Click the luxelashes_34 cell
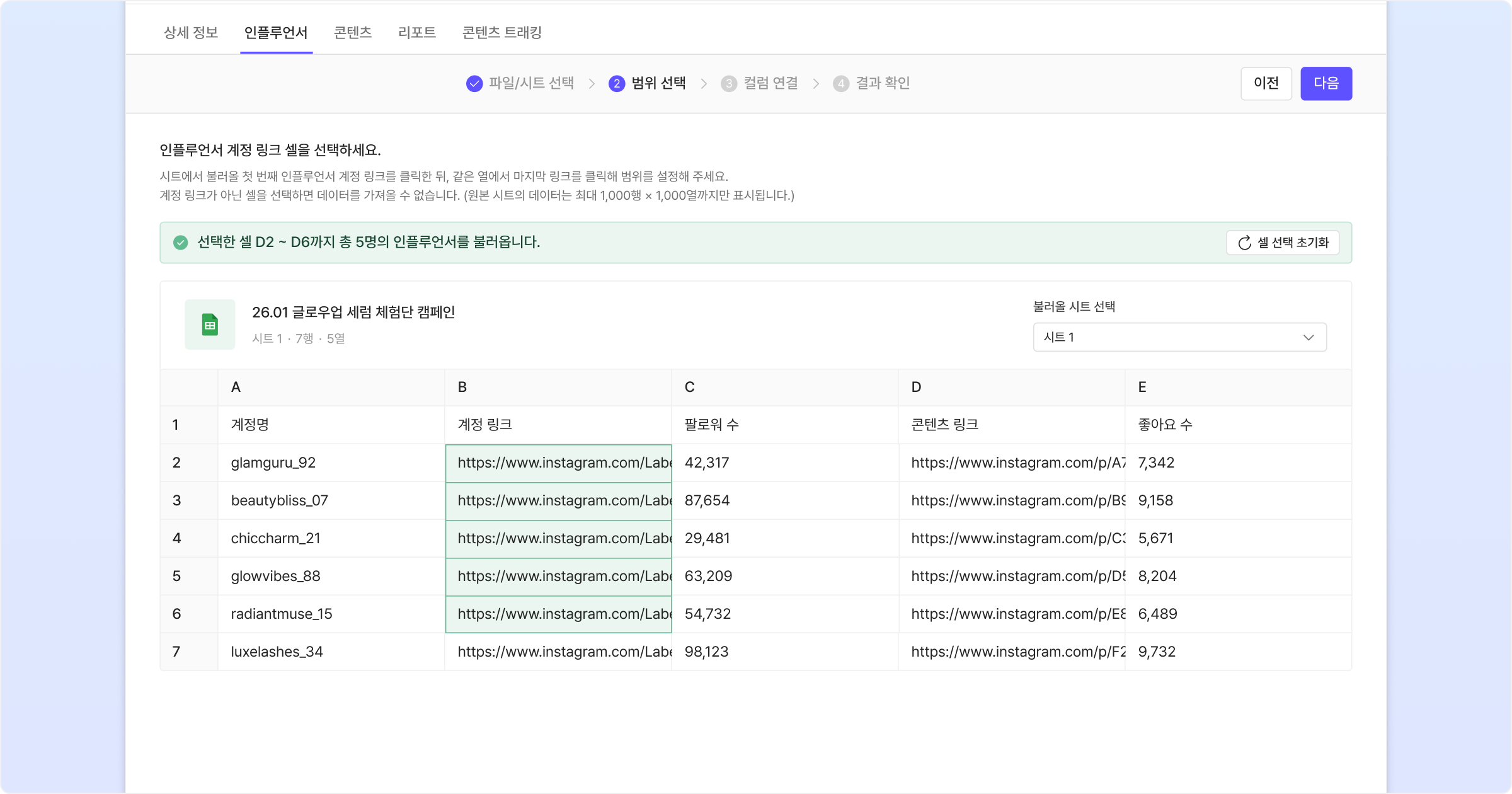 331,652
